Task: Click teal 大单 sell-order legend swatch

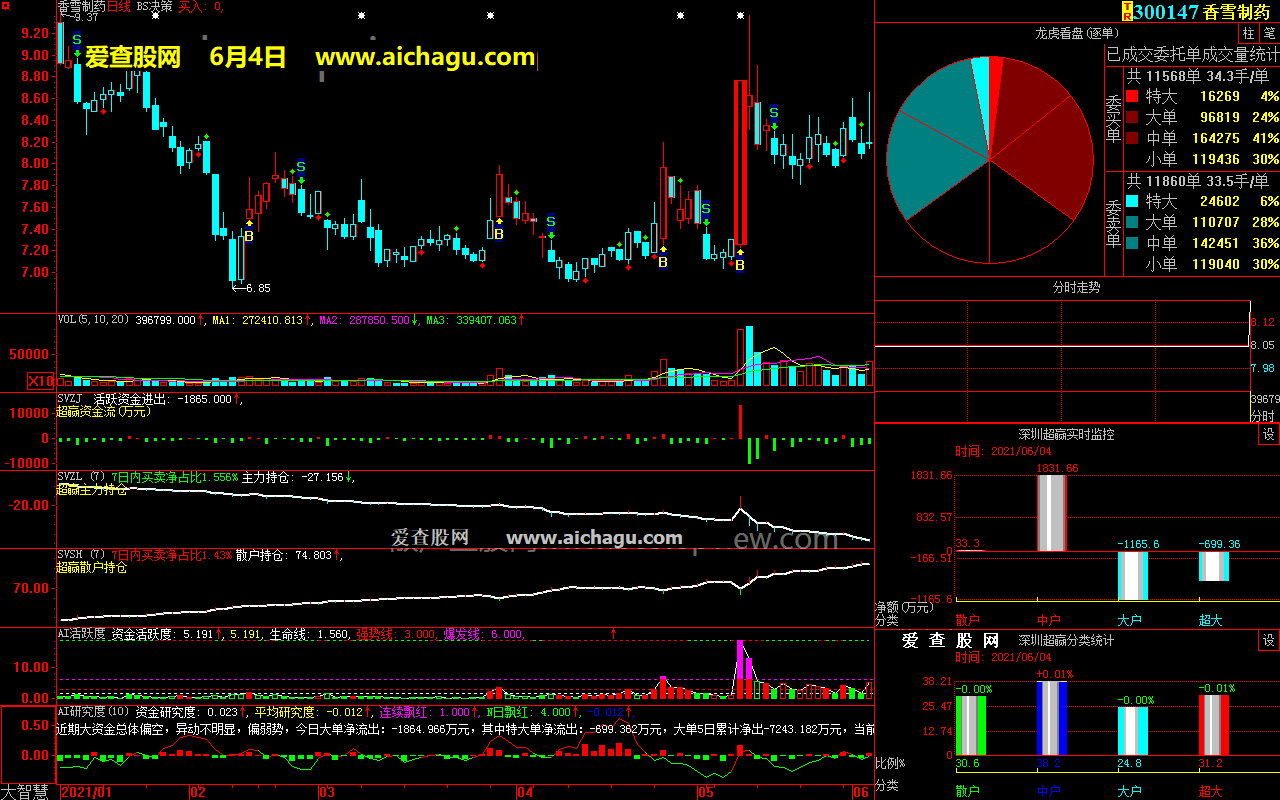Action: coord(1132,223)
